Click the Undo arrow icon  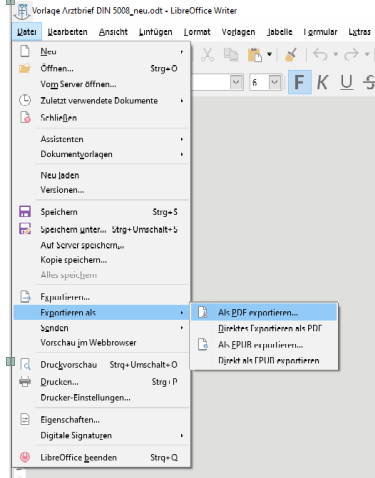coord(320,54)
